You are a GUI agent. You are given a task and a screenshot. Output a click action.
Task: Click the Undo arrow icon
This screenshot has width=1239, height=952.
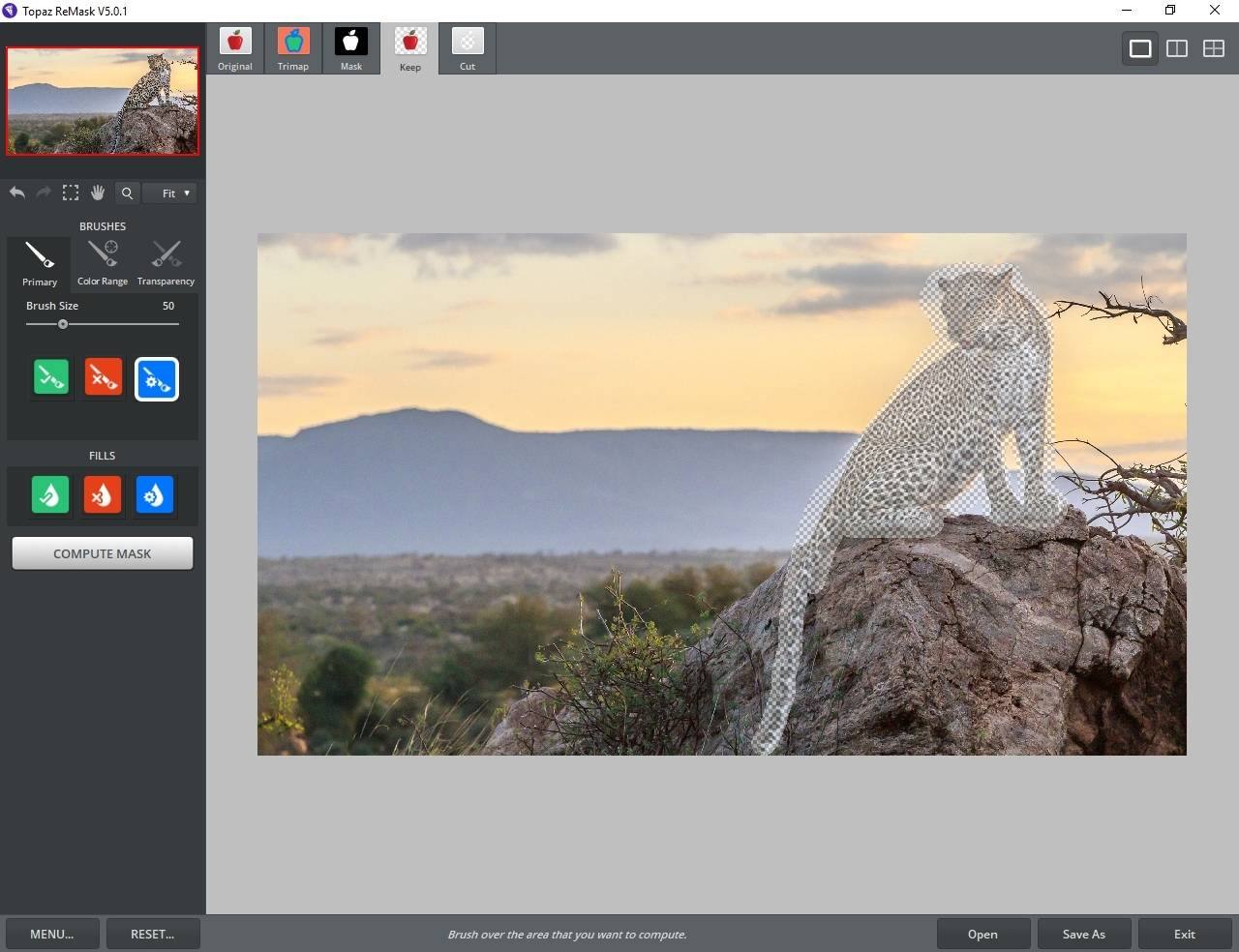pyautogui.click(x=17, y=193)
